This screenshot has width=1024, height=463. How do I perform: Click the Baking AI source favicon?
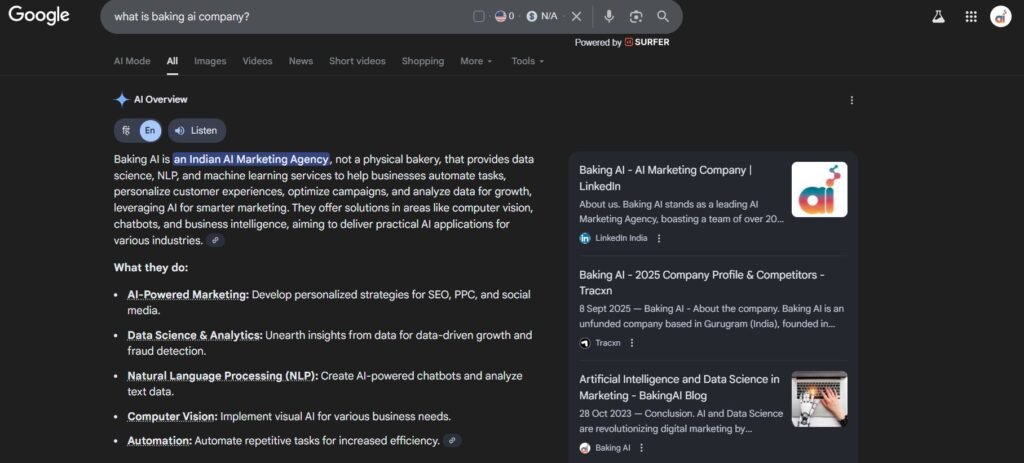pos(585,448)
